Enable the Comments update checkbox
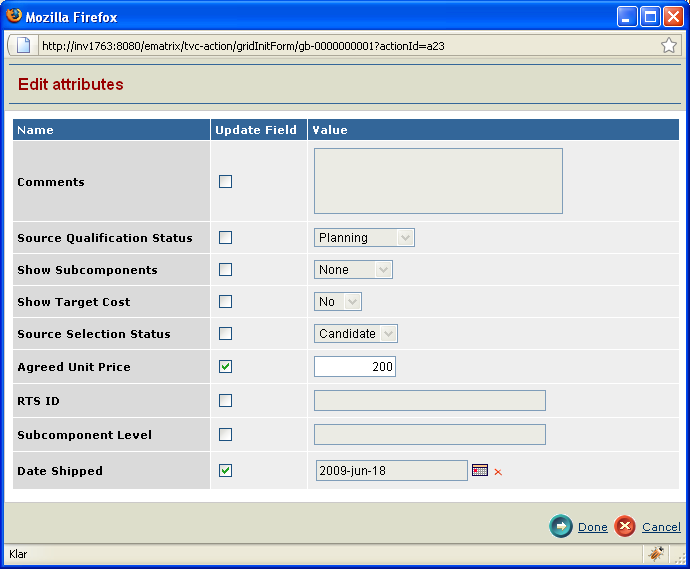This screenshot has width=690, height=569. 225,182
